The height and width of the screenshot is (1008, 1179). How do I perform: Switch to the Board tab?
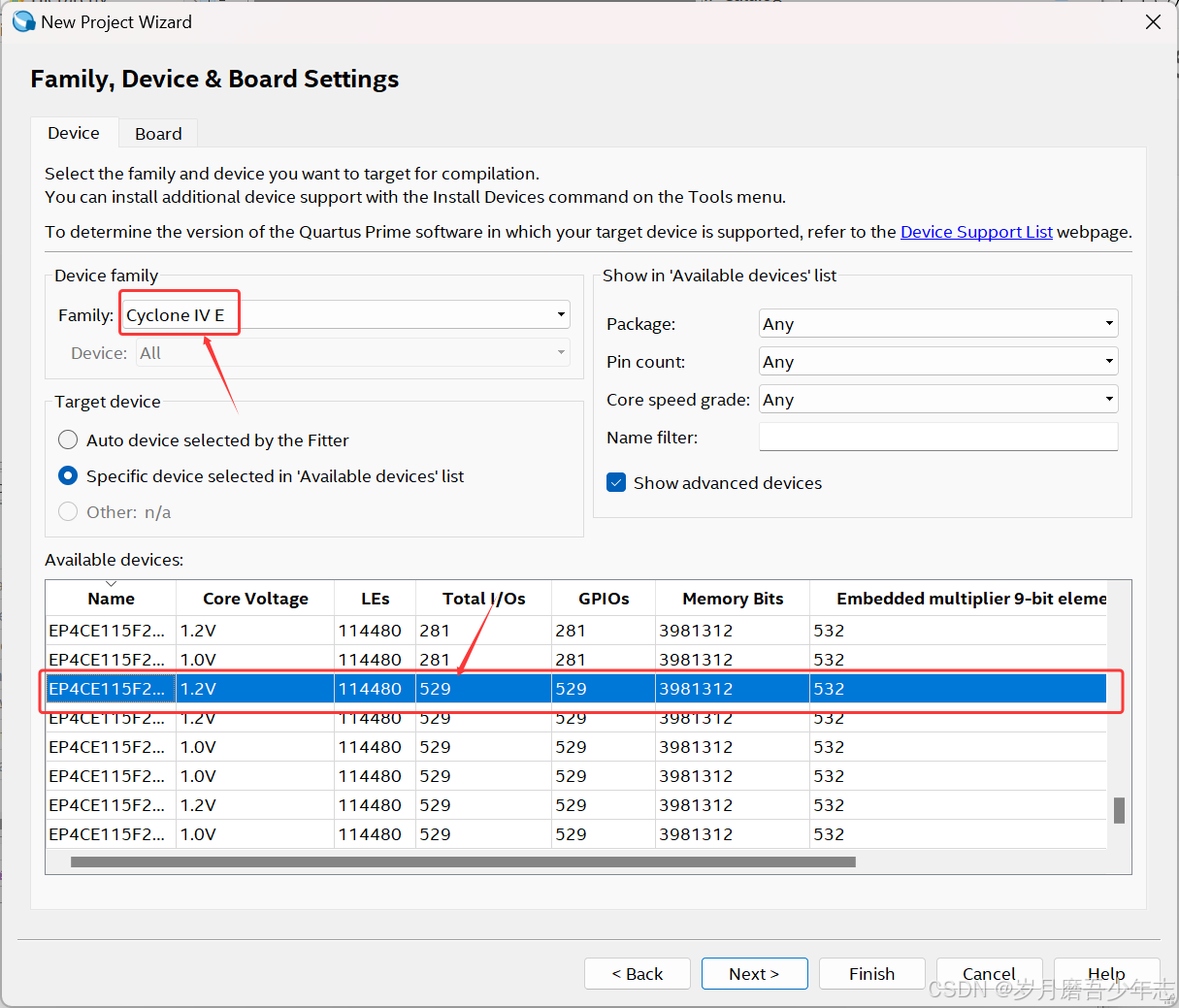(x=158, y=134)
